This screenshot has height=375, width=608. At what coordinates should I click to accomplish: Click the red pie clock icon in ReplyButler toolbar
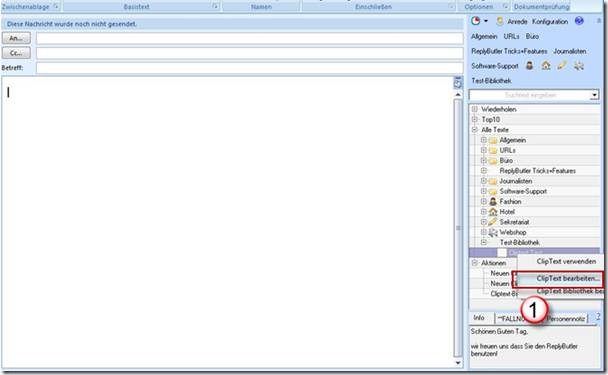coord(476,21)
